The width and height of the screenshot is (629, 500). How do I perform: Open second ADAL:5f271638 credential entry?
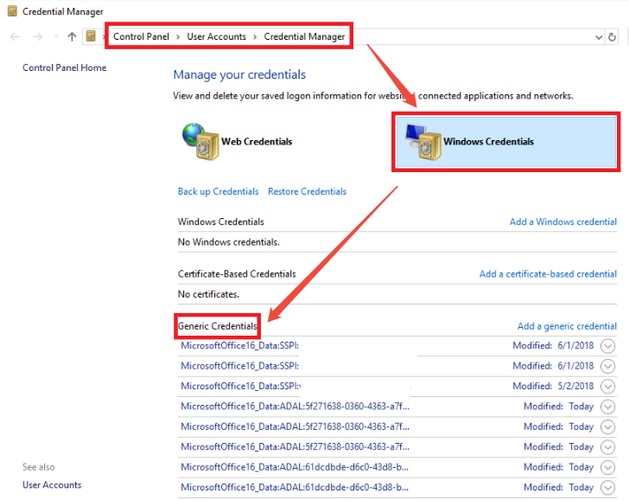point(295,426)
